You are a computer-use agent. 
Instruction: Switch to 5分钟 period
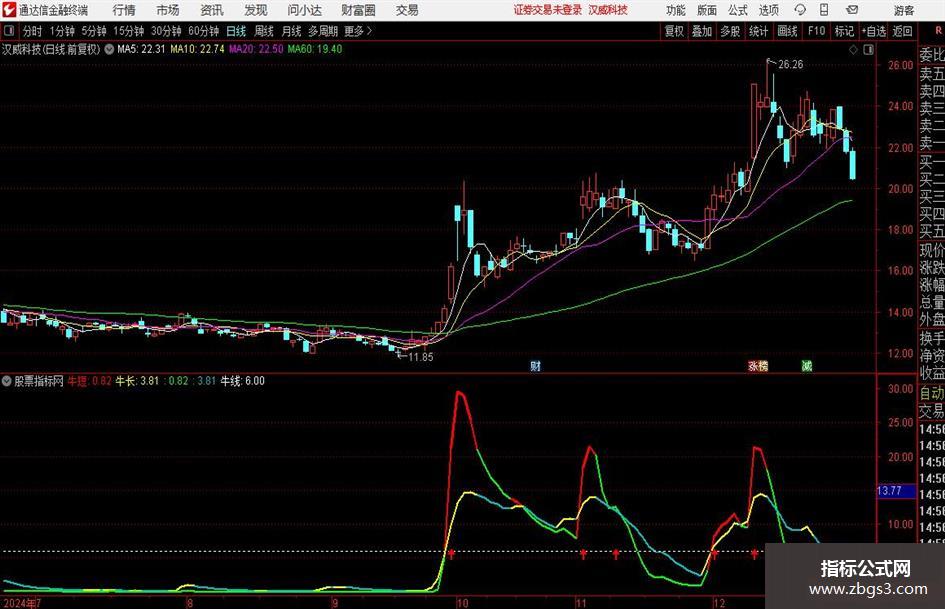93,31
